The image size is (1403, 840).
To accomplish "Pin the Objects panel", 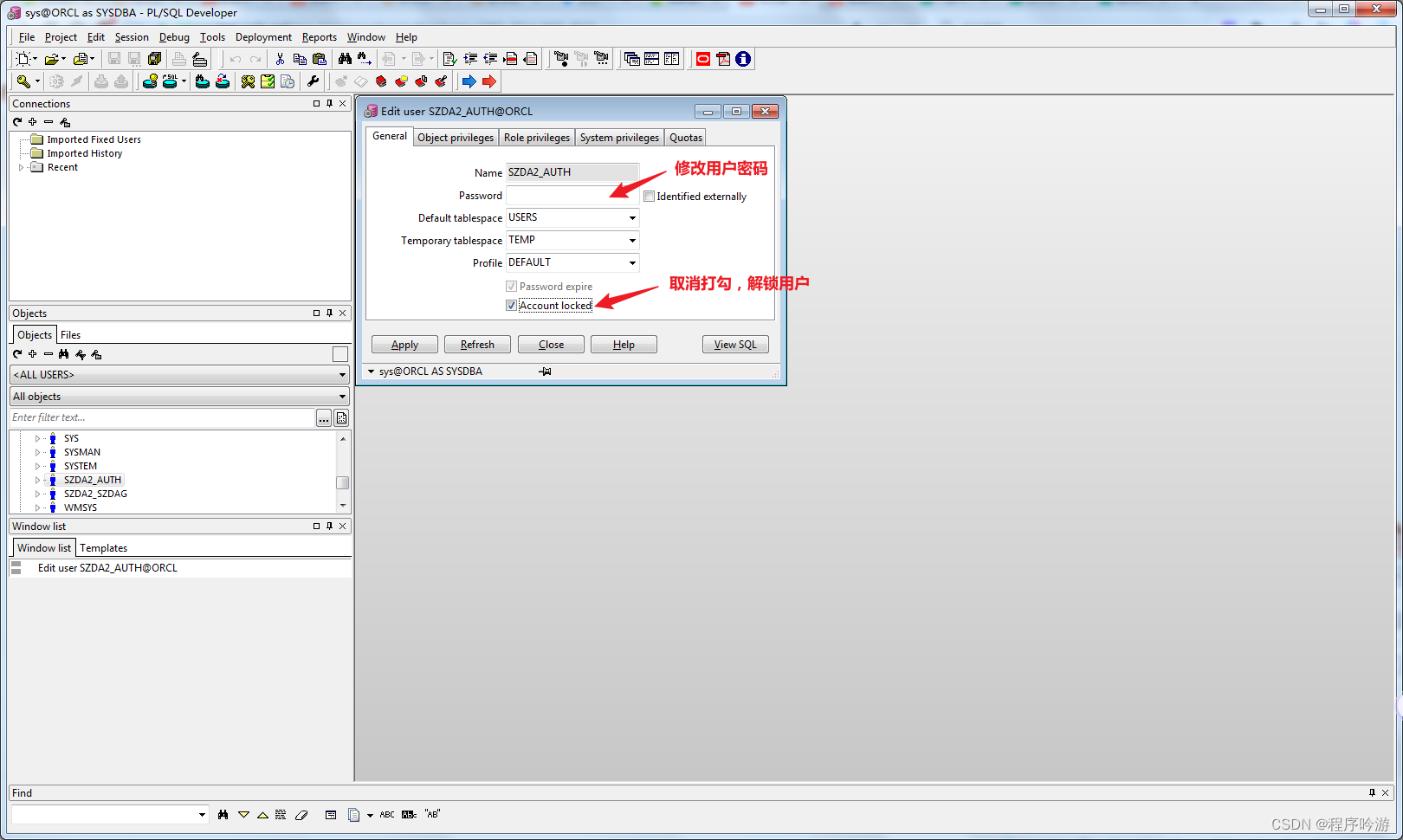I will (329, 313).
